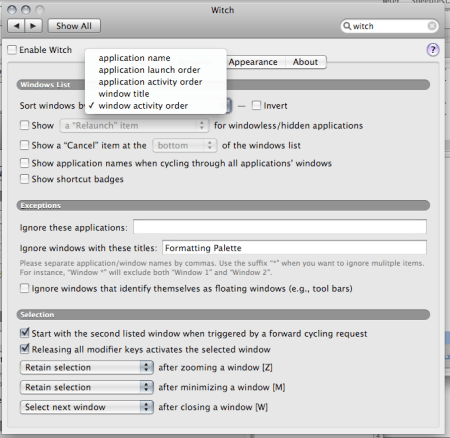Open Select next window dropdown

[x=87, y=407]
